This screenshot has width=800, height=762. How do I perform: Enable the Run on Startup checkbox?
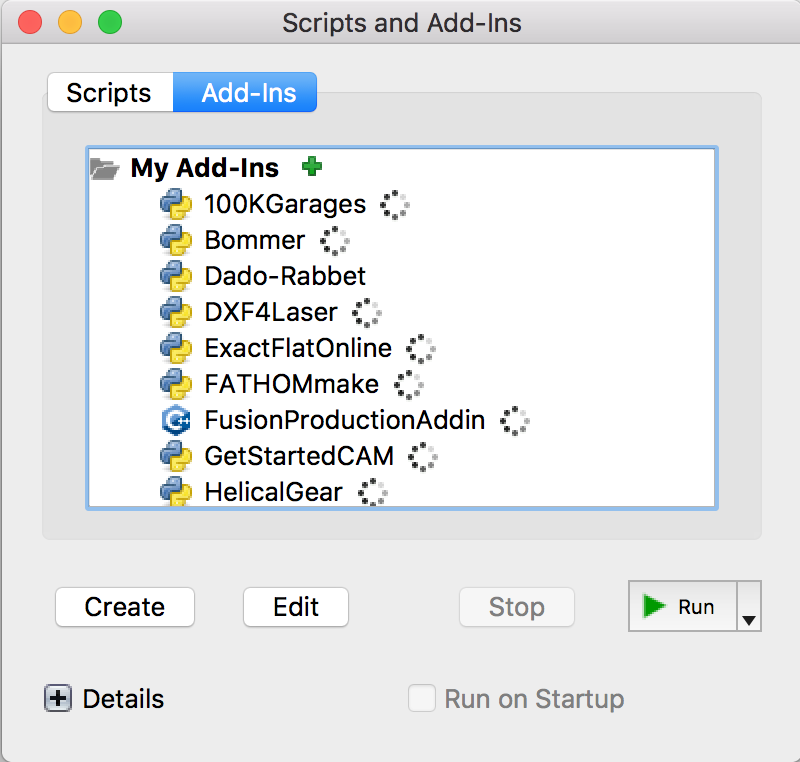coord(422,698)
